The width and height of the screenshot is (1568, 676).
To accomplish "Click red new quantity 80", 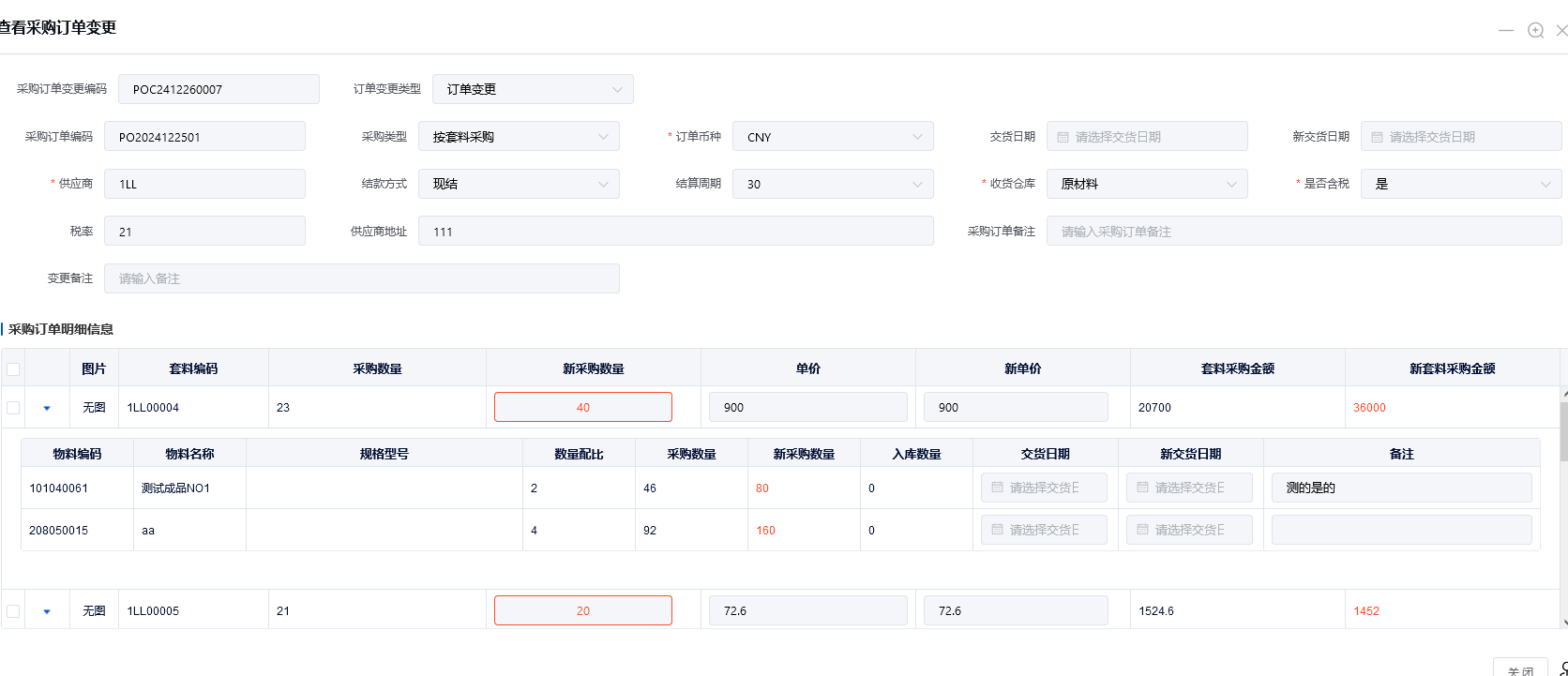I will 762,488.
